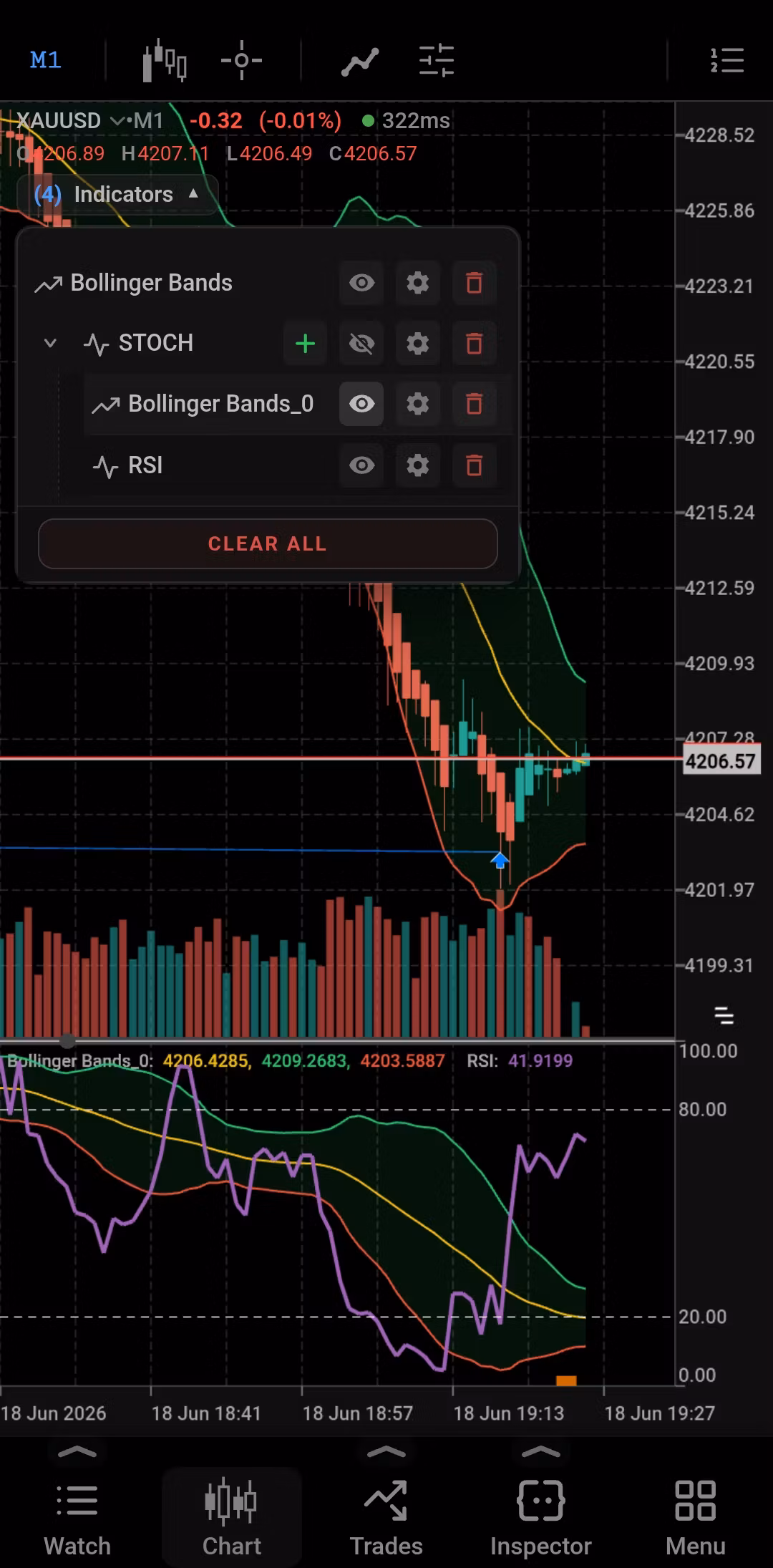Select the RSI indicator row label

(145, 465)
